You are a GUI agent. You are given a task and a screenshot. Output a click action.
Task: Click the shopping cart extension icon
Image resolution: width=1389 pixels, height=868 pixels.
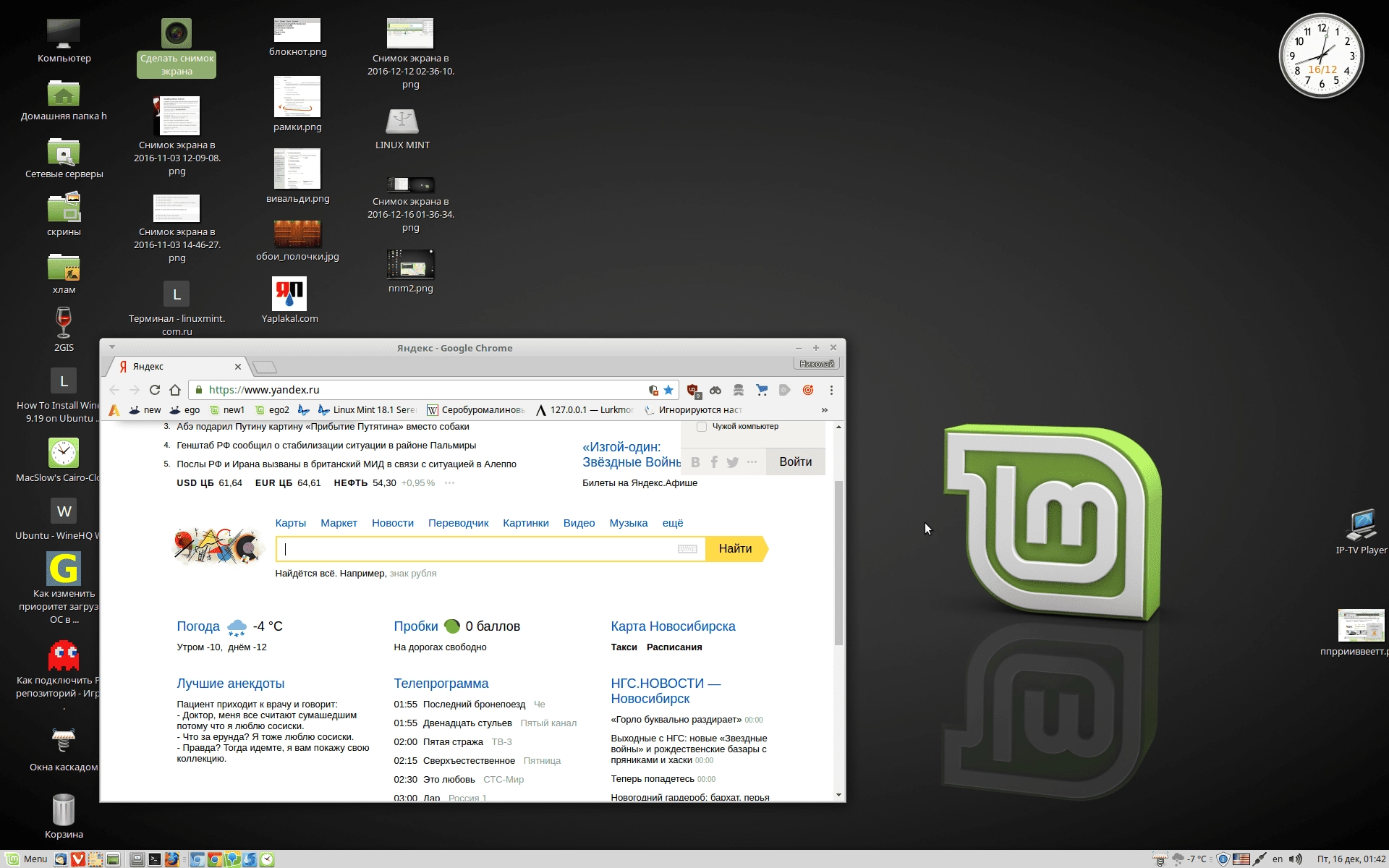tap(762, 390)
